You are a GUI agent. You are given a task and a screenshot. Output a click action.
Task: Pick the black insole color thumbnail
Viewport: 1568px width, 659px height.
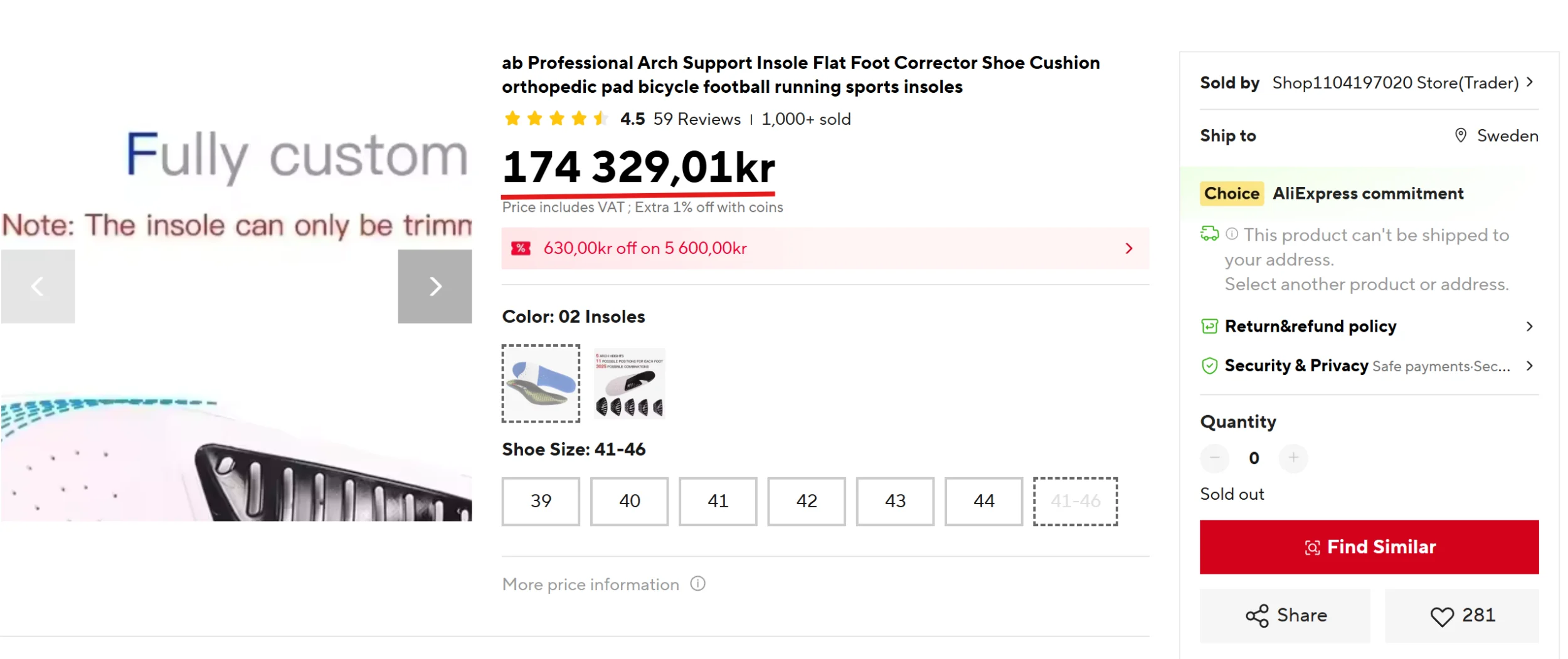click(629, 383)
